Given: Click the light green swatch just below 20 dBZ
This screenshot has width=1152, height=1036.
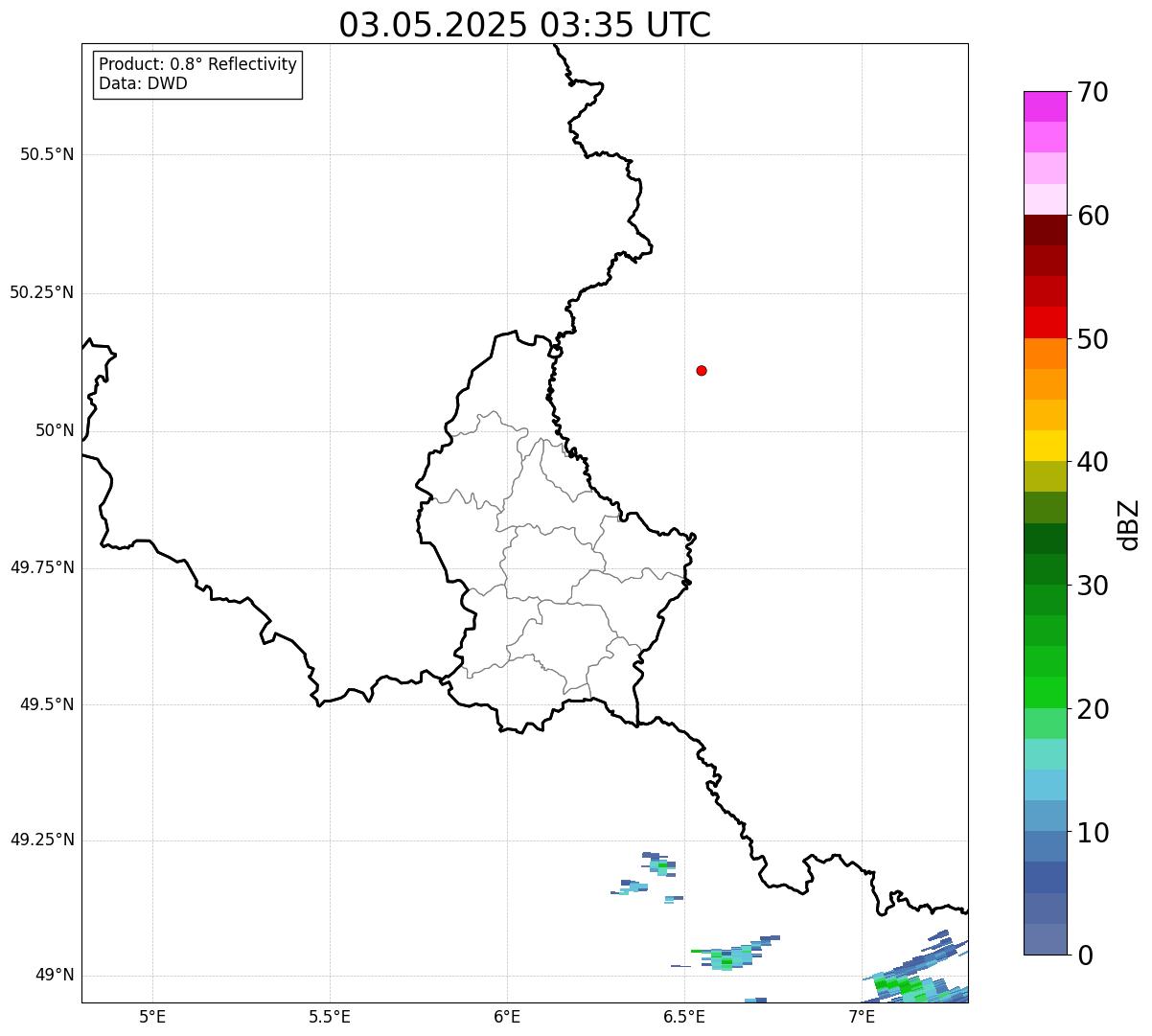Looking at the screenshot, I should (x=1045, y=724).
